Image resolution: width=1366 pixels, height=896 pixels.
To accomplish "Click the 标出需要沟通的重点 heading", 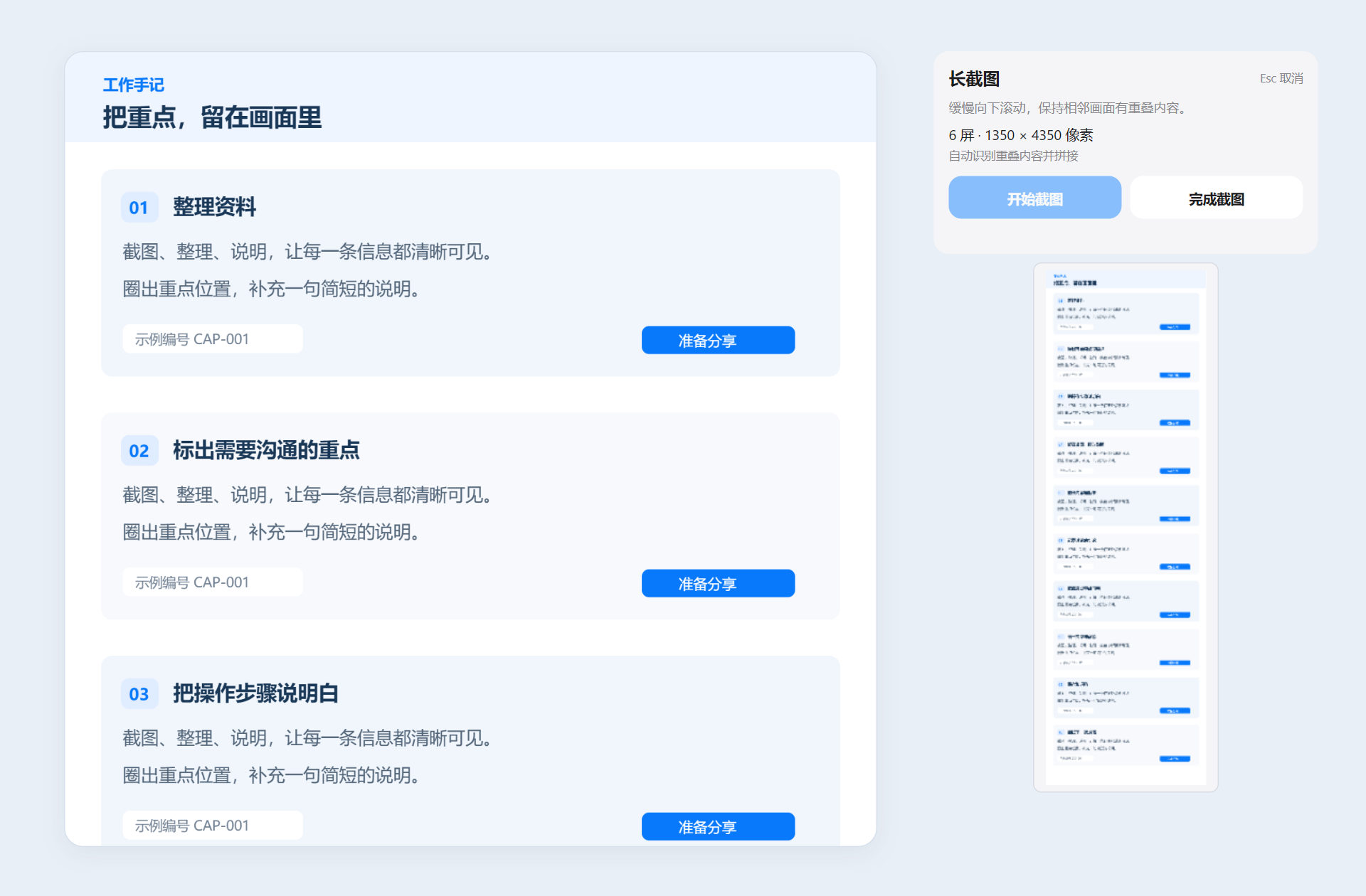I will [x=266, y=450].
